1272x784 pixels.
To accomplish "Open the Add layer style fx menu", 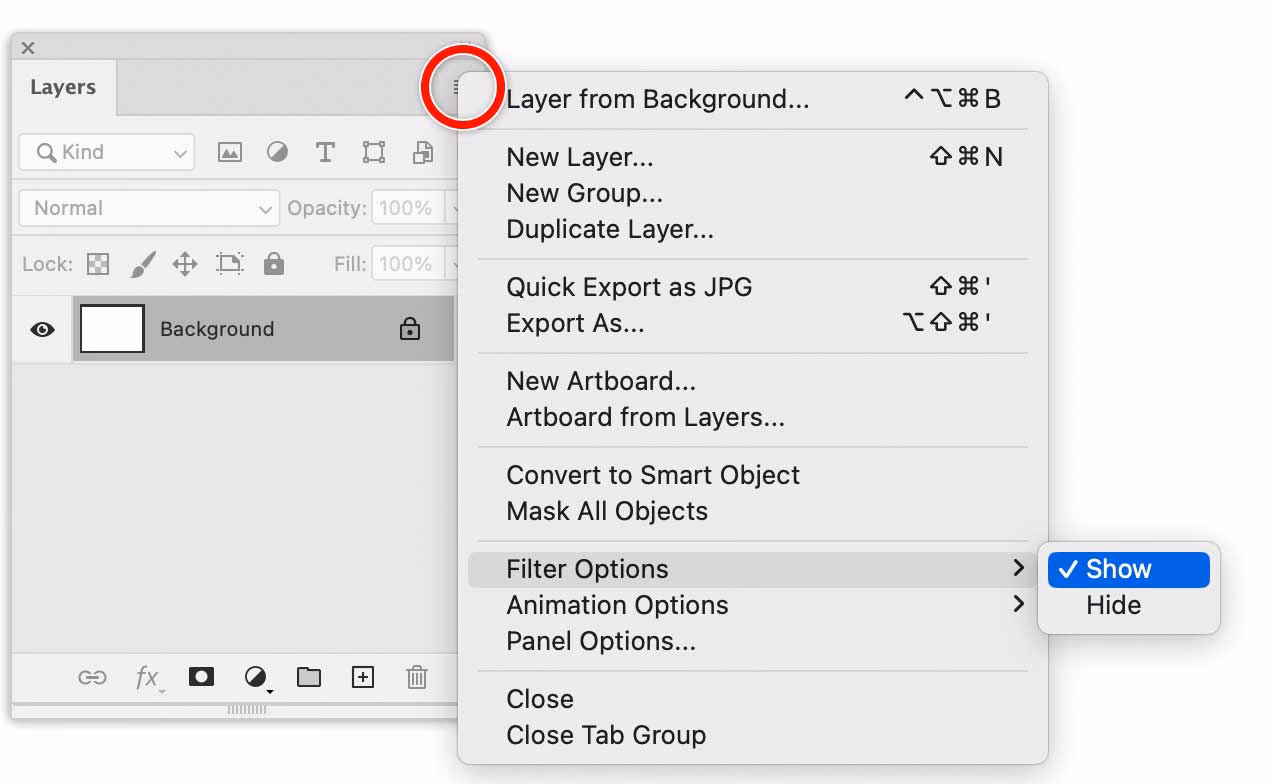I will [147, 677].
